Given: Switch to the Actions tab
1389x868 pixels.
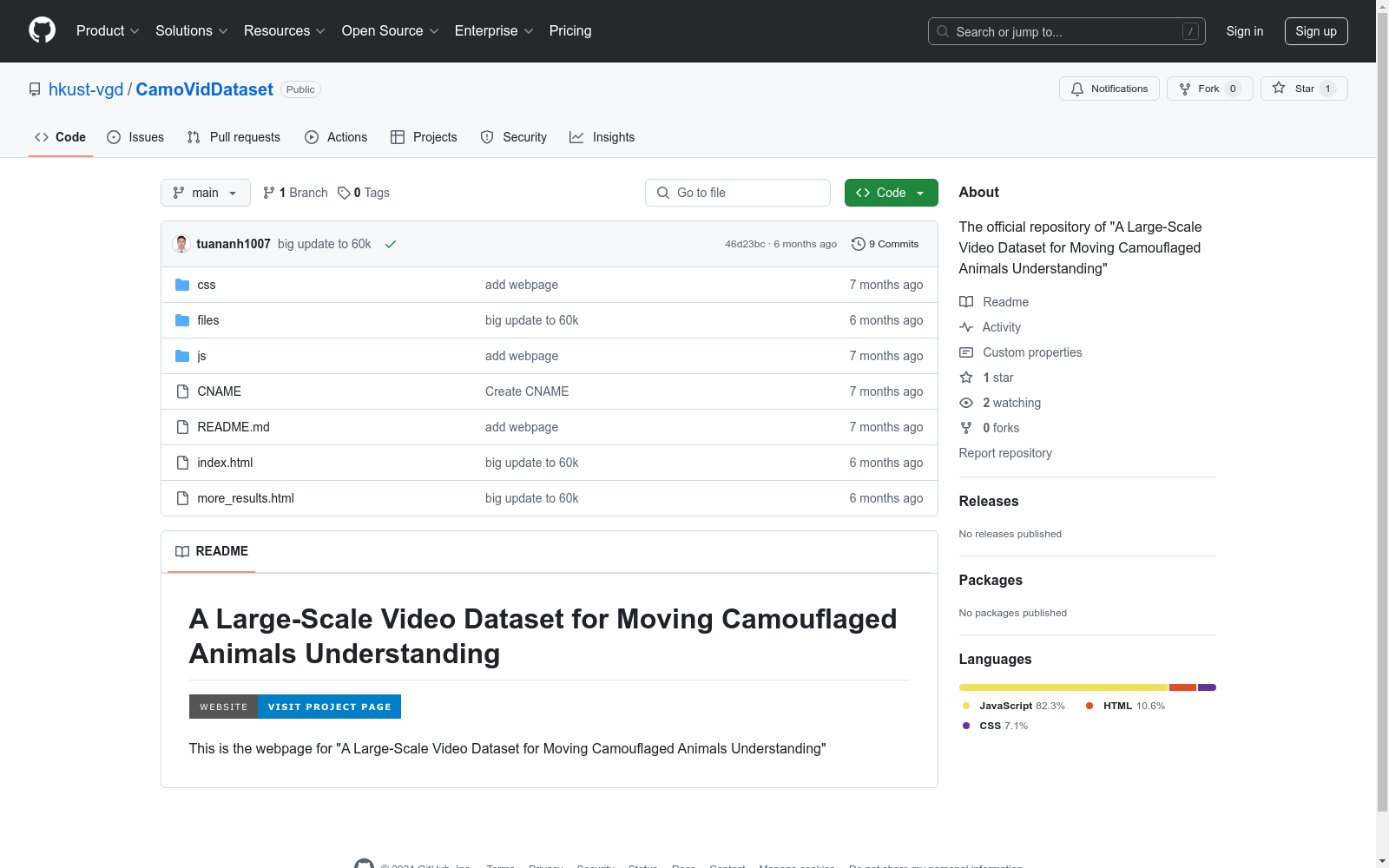Looking at the screenshot, I should [x=336, y=137].
